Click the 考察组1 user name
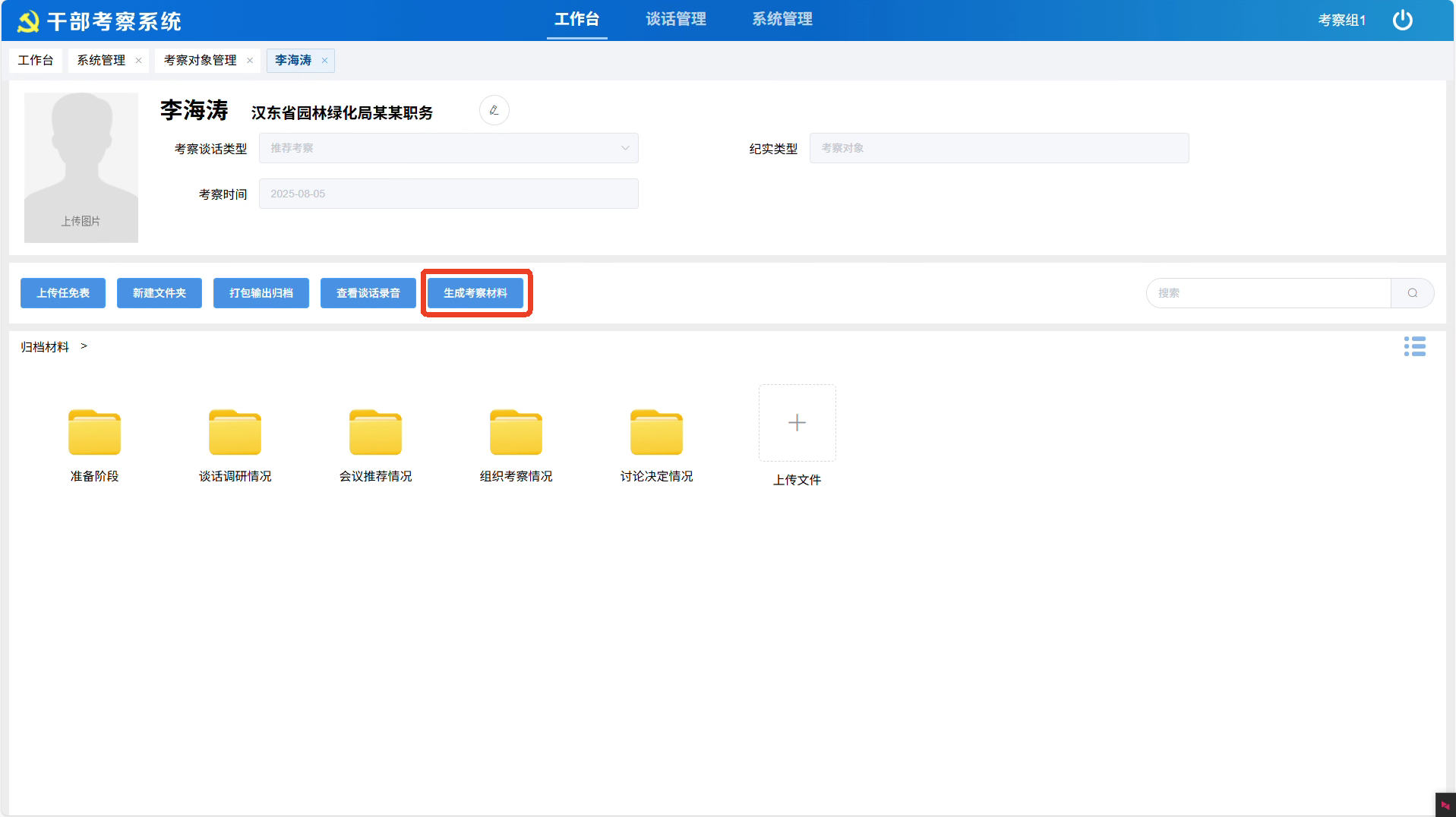Image resolution: width=1456 pixels, height=817 pixels. pyautogui.click(x=1342, y=21)
